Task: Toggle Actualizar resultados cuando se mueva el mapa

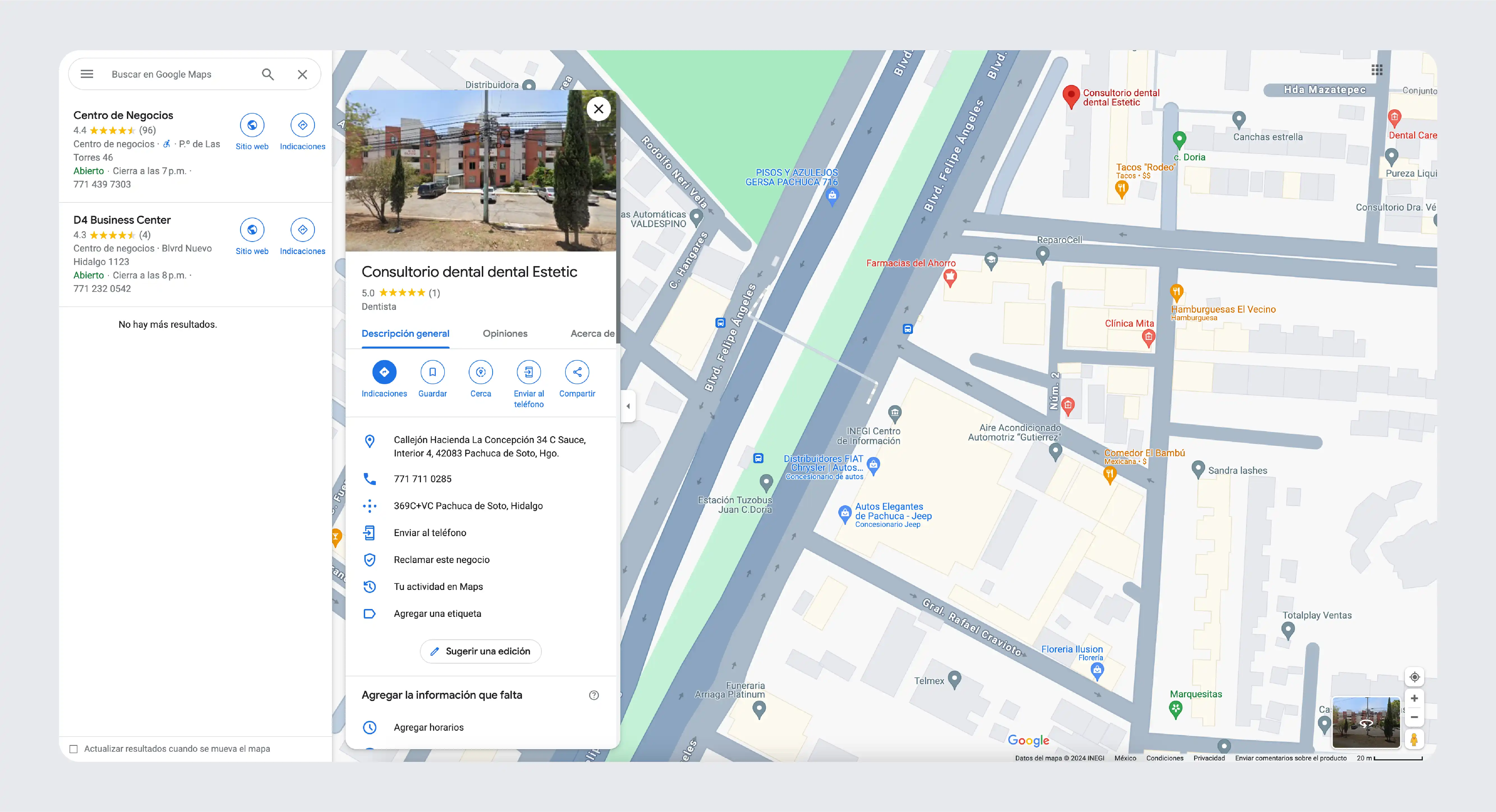Action: tap(74, 749)
